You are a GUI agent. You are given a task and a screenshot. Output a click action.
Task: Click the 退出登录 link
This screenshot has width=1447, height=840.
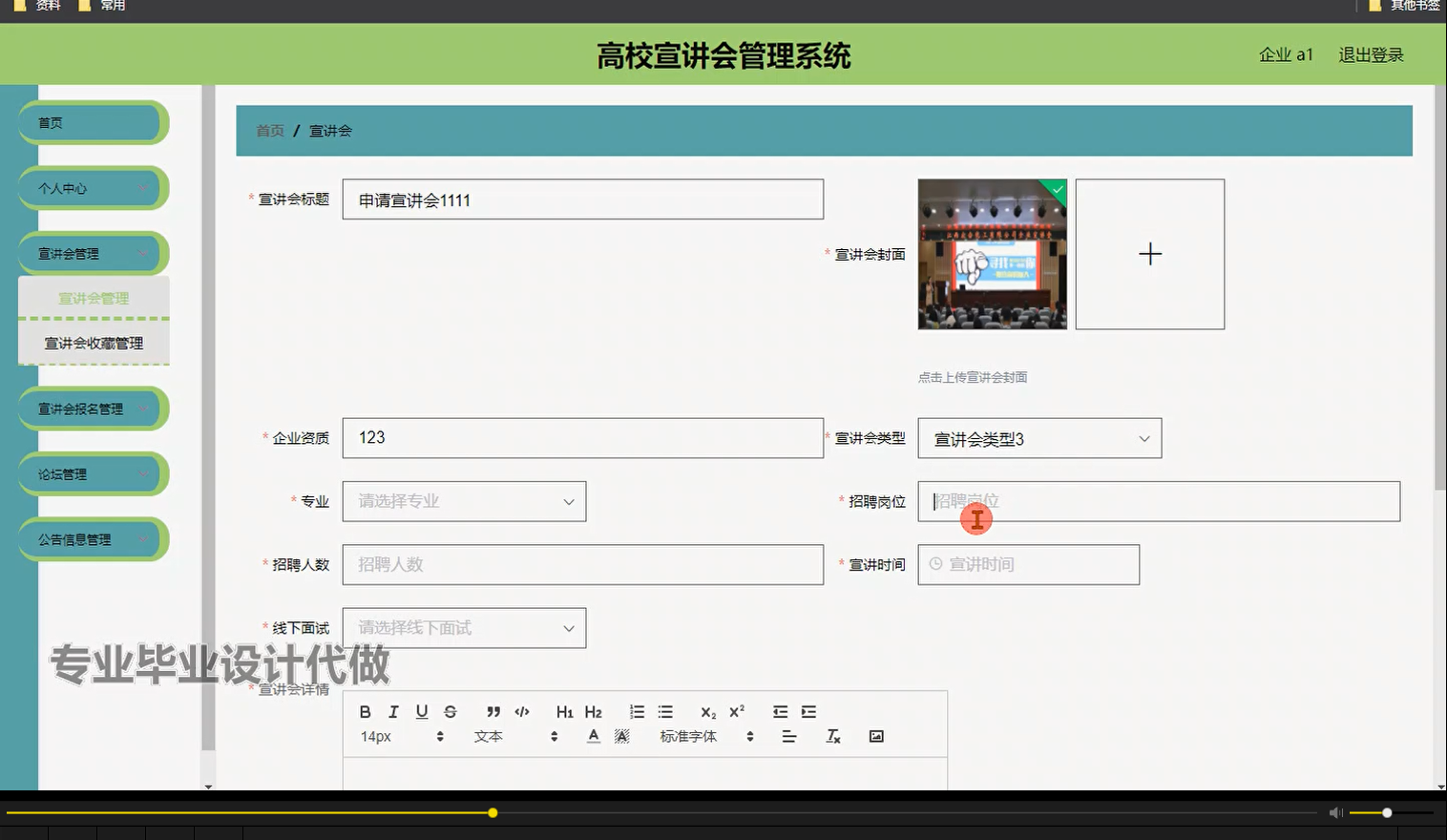coord(1371,54)
